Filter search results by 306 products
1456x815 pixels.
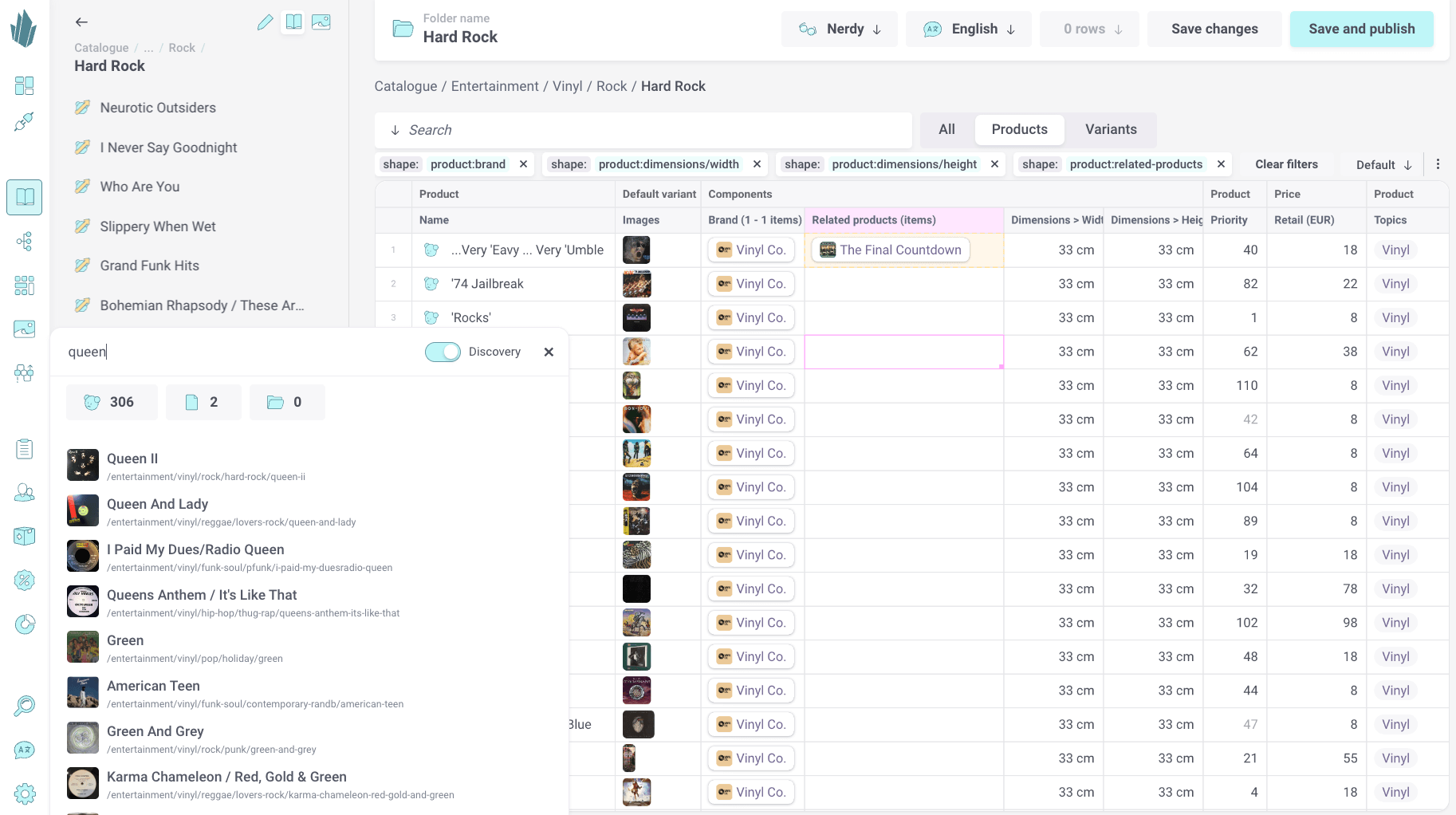click(112, 402)
